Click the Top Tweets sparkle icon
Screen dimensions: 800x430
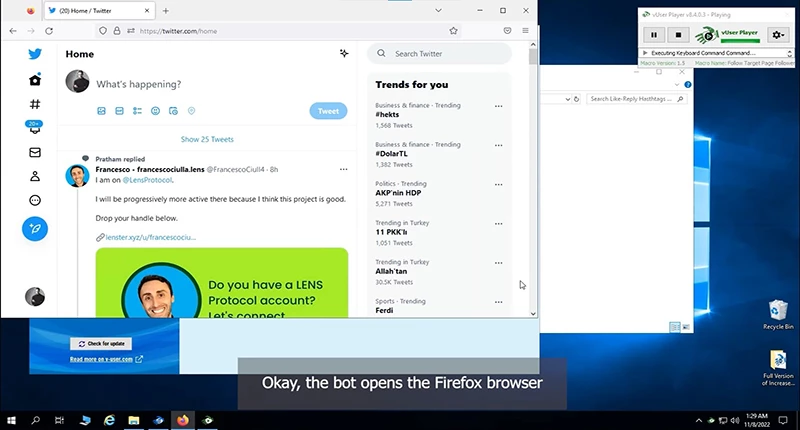click(344, 54)
